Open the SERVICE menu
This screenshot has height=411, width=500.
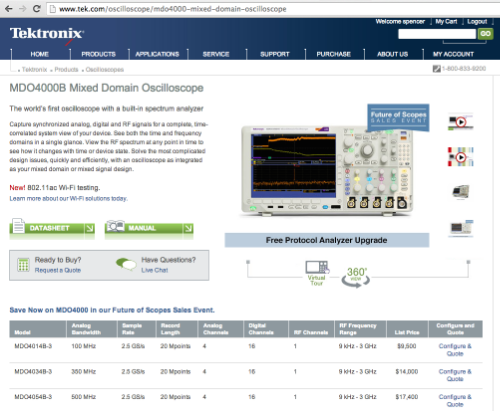coord(216,54)
